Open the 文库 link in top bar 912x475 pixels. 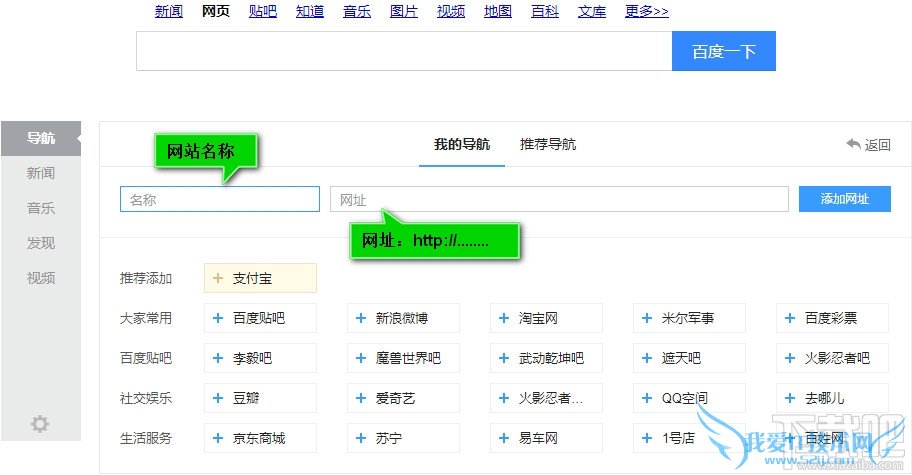tap(592, 11)
